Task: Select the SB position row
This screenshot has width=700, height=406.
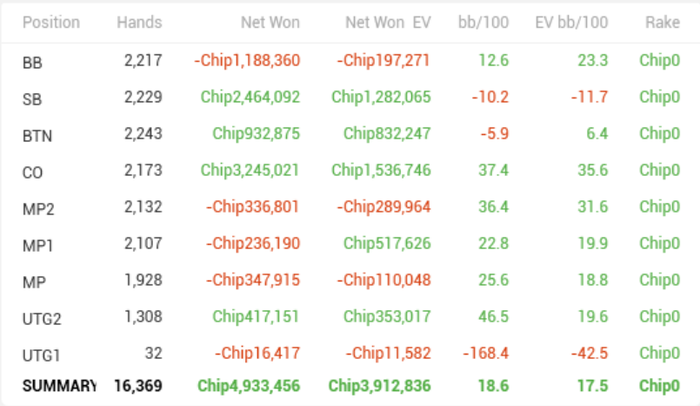Action: tap(32, 98)
